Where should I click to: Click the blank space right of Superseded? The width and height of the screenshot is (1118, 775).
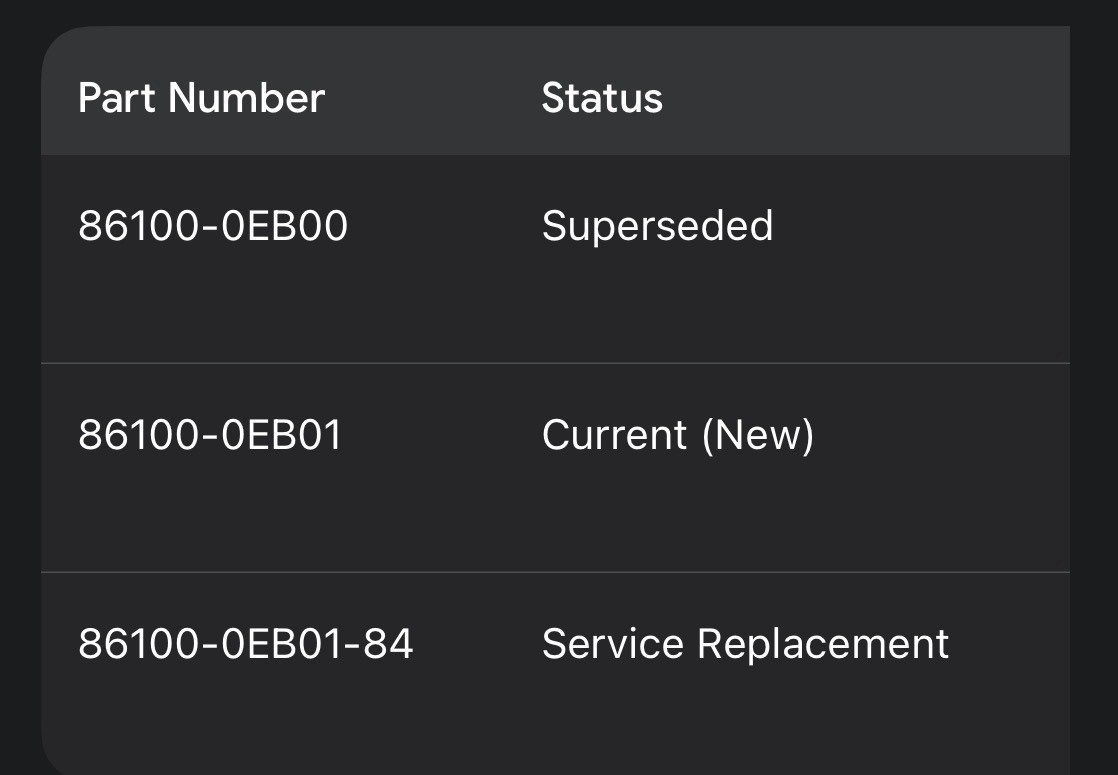[922, 226]
